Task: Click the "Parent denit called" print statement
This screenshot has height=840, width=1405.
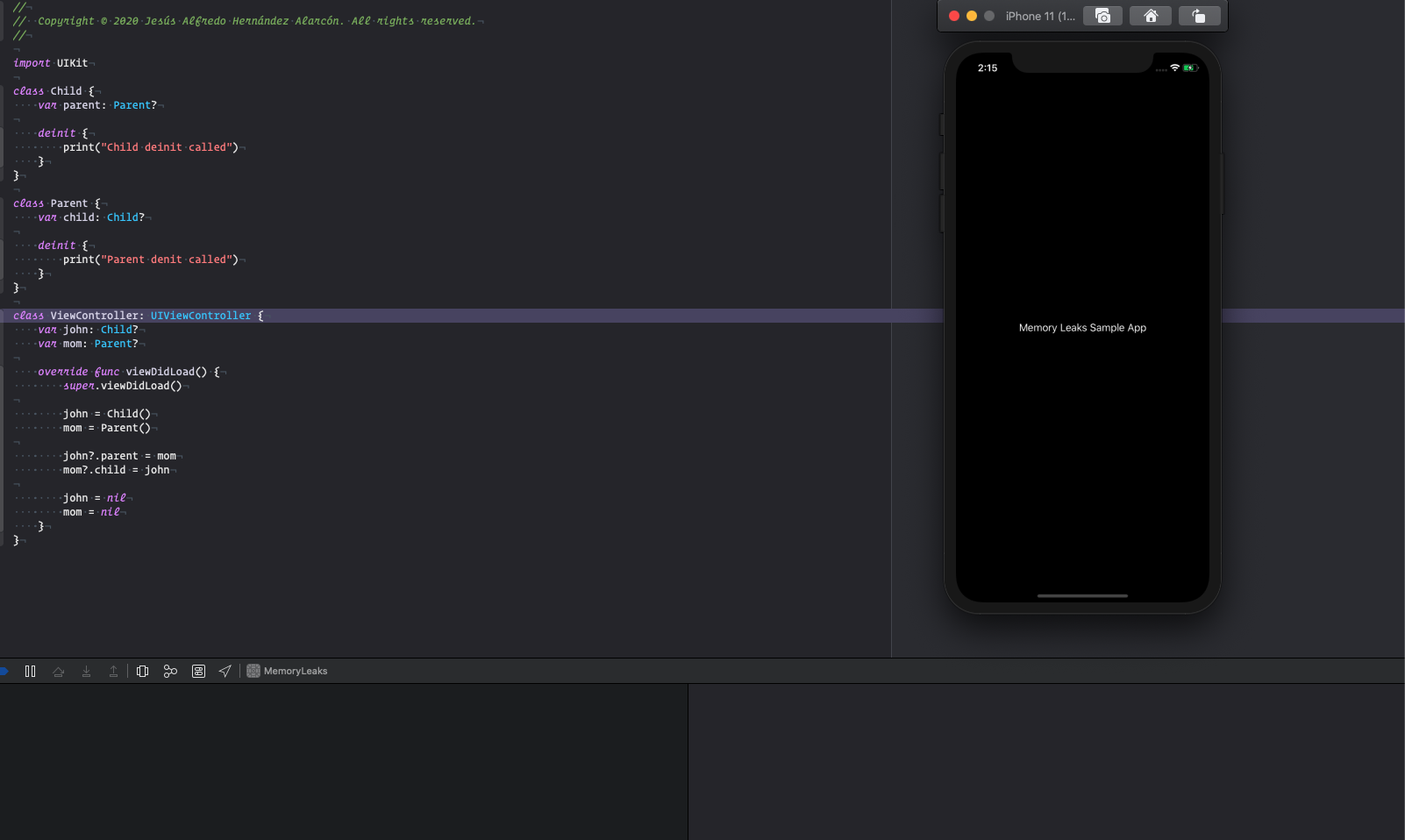Action: point(151,260)
